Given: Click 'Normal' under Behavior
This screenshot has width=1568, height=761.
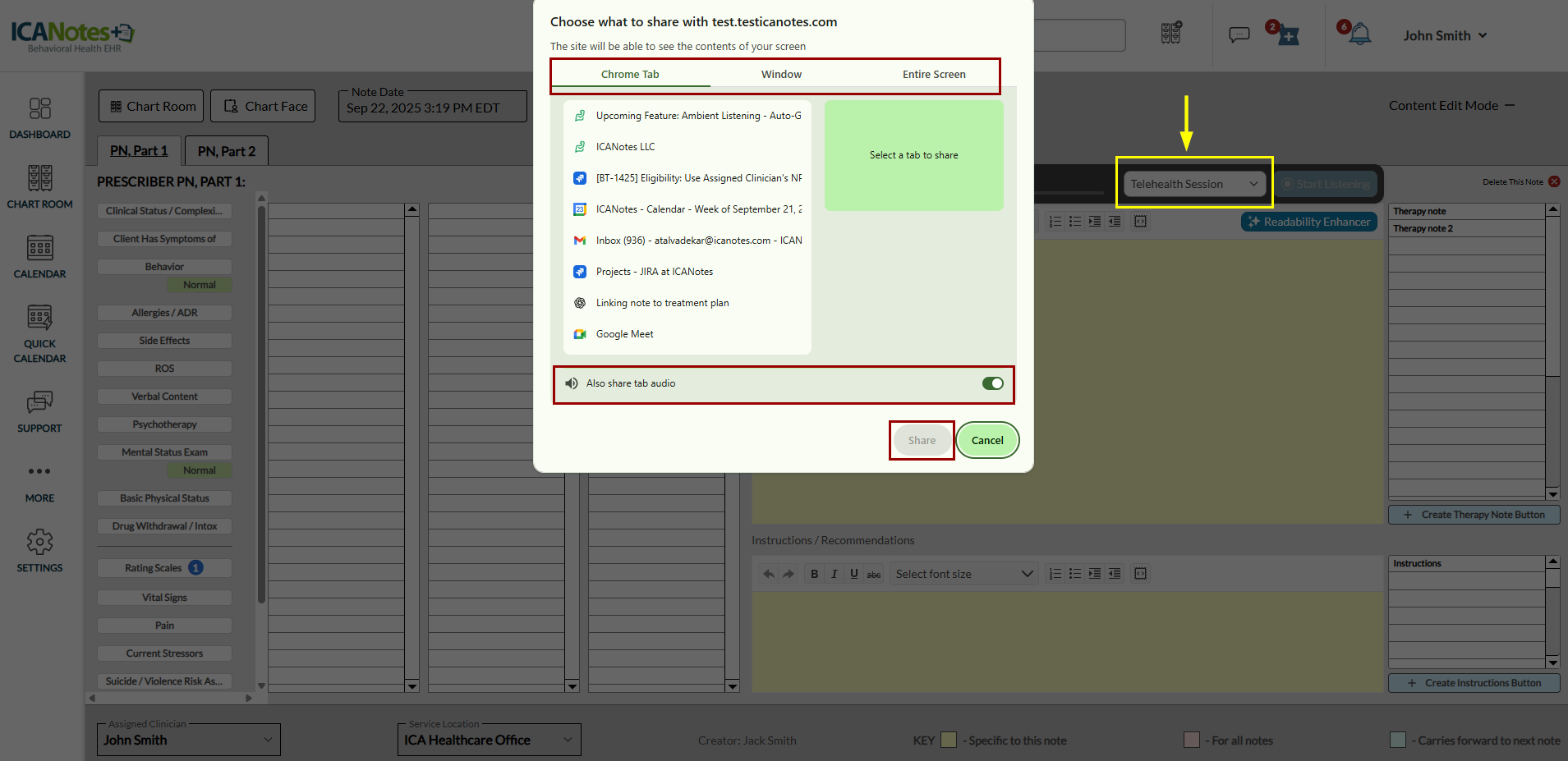Looking at the screenshot, I should (x=199, y=285).
